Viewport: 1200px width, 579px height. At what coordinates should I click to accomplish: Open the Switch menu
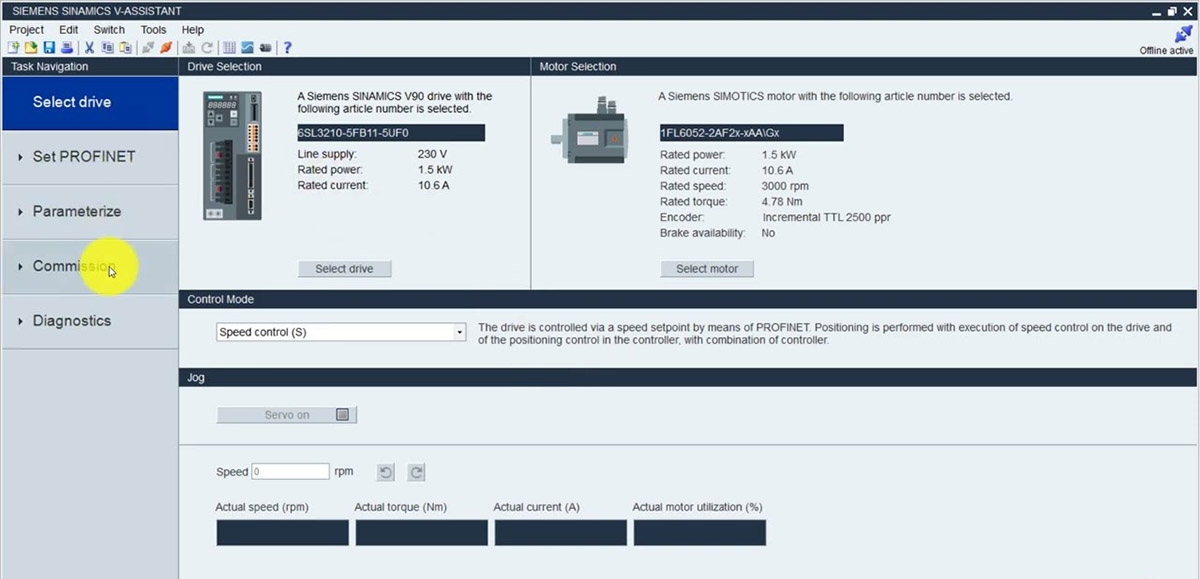point(109,30)
